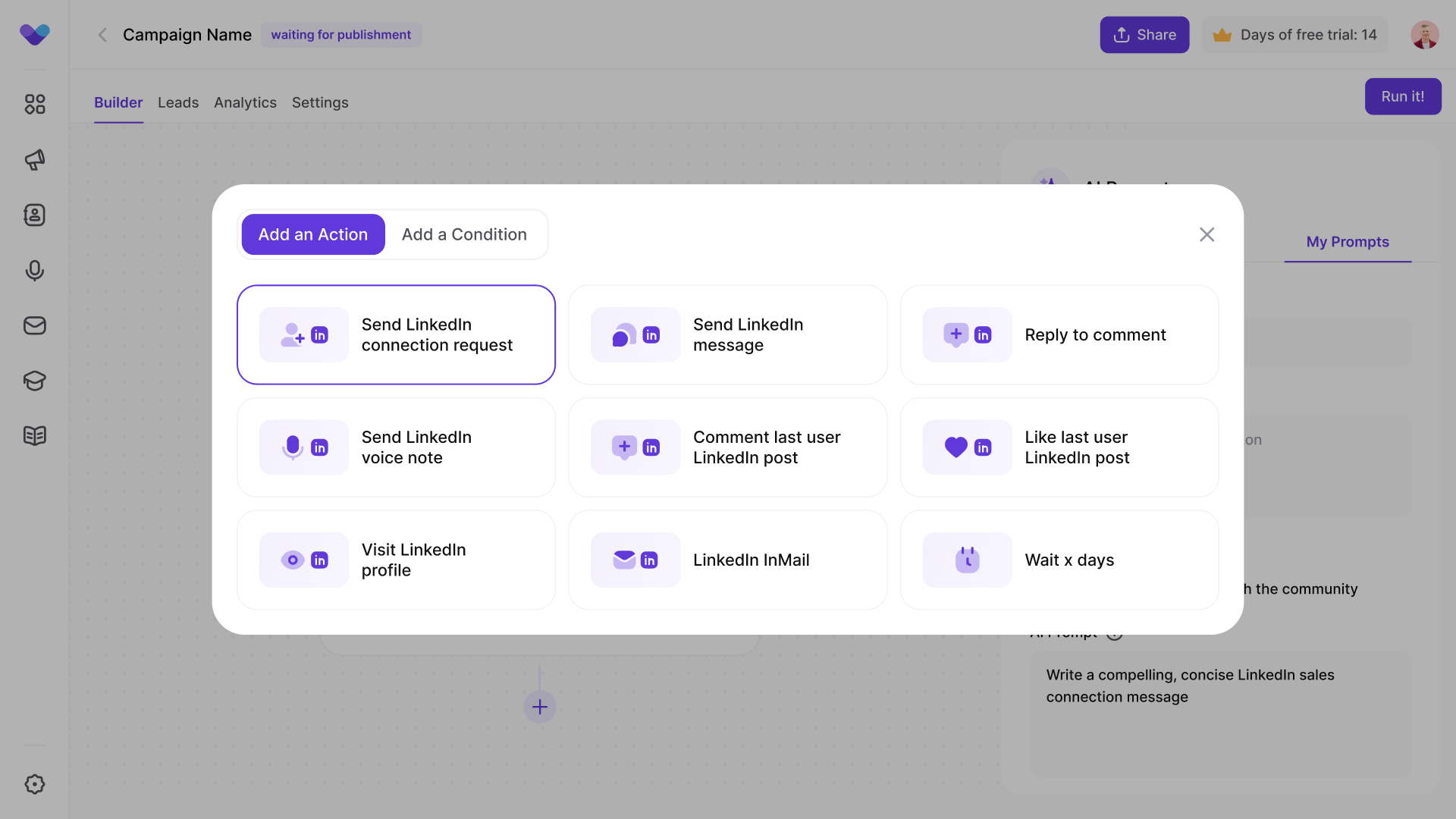Open the graduation cap academy icon

pos(35,381)
